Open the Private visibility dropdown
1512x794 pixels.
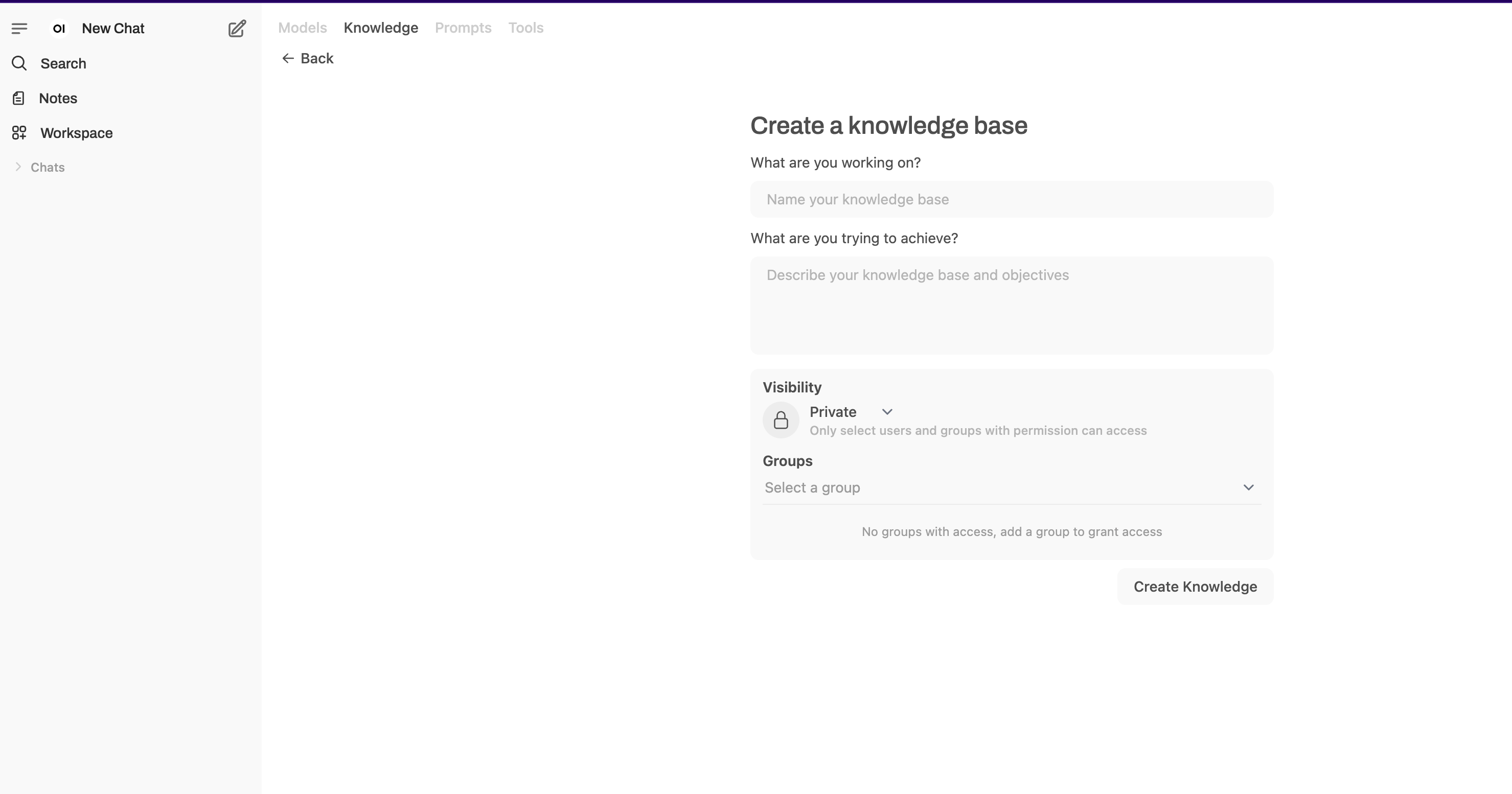click(x=851, y=412)
